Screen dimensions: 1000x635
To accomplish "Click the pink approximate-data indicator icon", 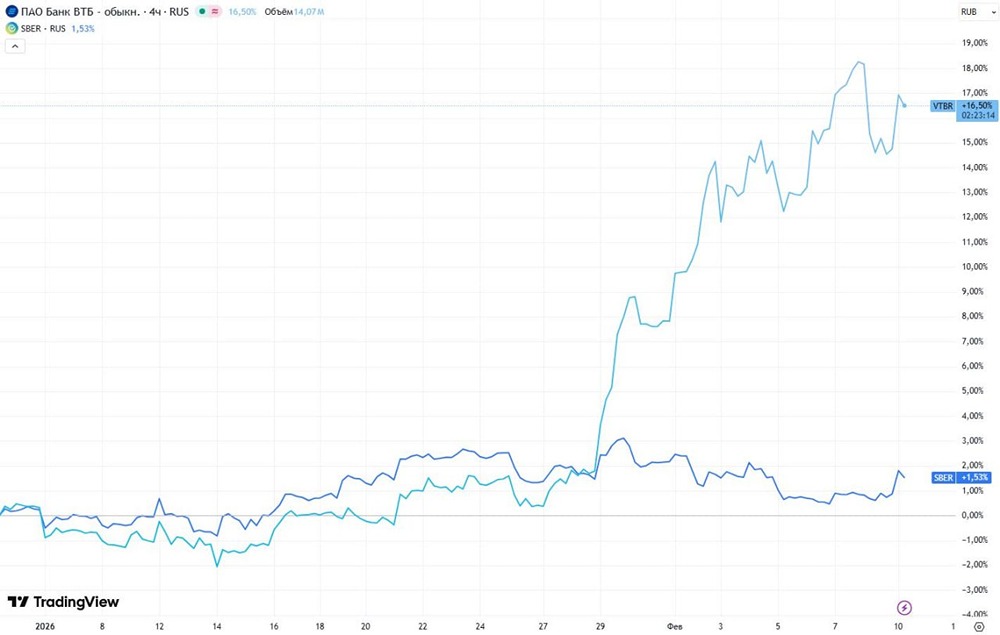I will [215, 11].
